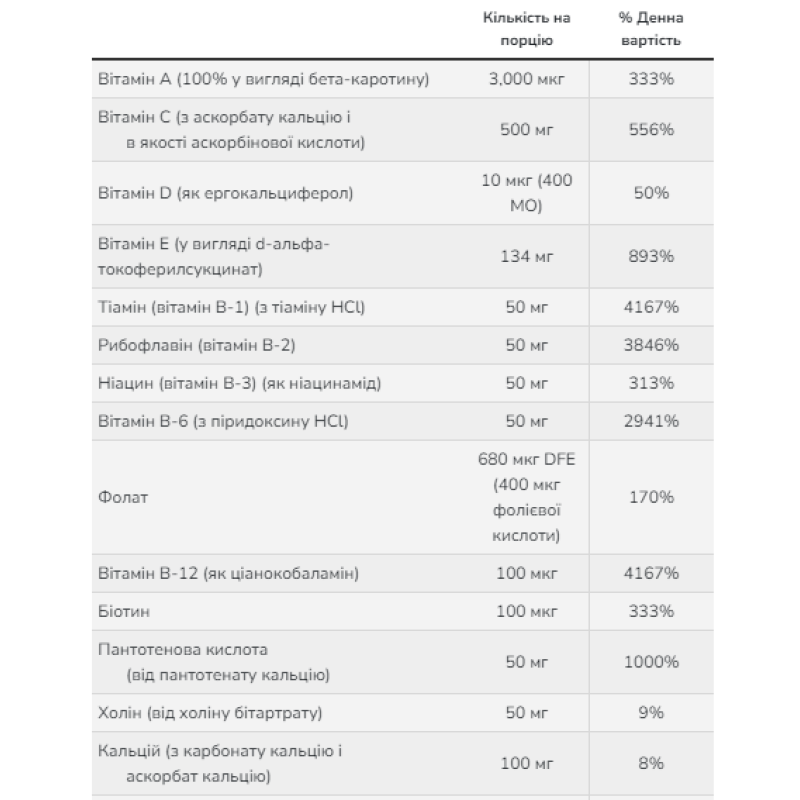Click the '% Денна вартість' column header

[651, 29]
